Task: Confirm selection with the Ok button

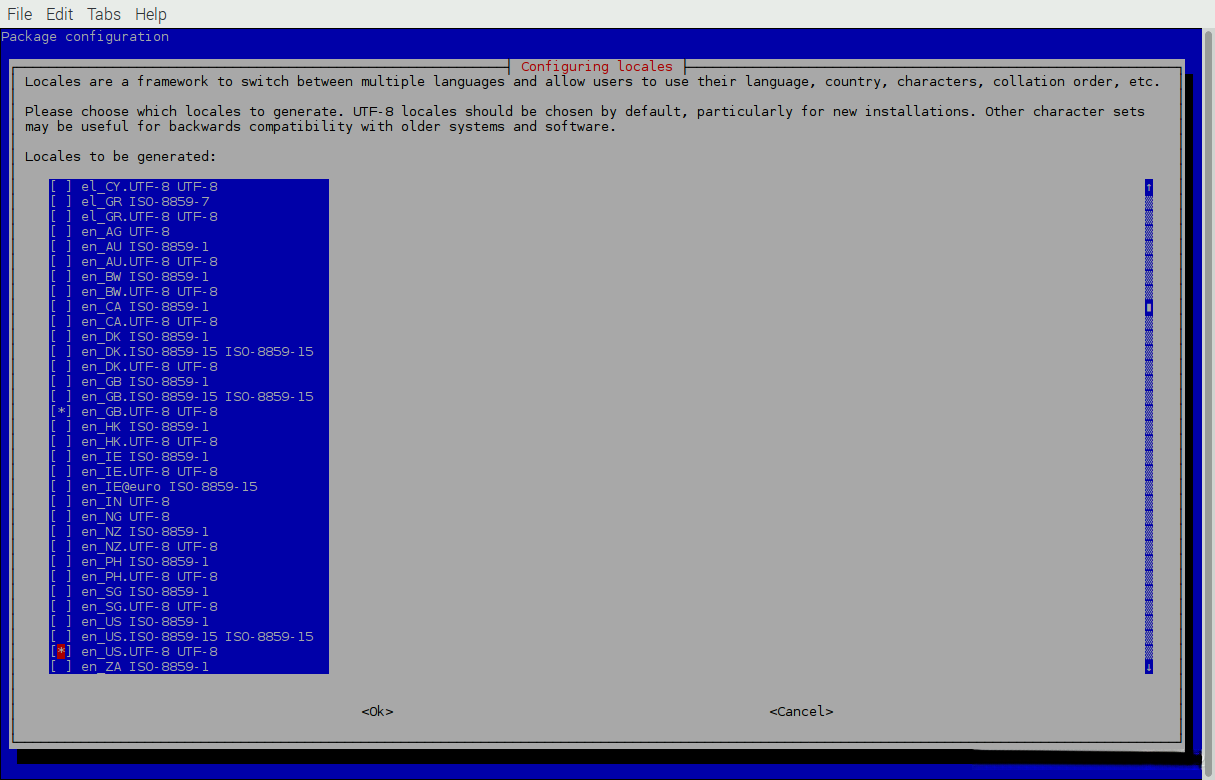Action: coord(377,712)
